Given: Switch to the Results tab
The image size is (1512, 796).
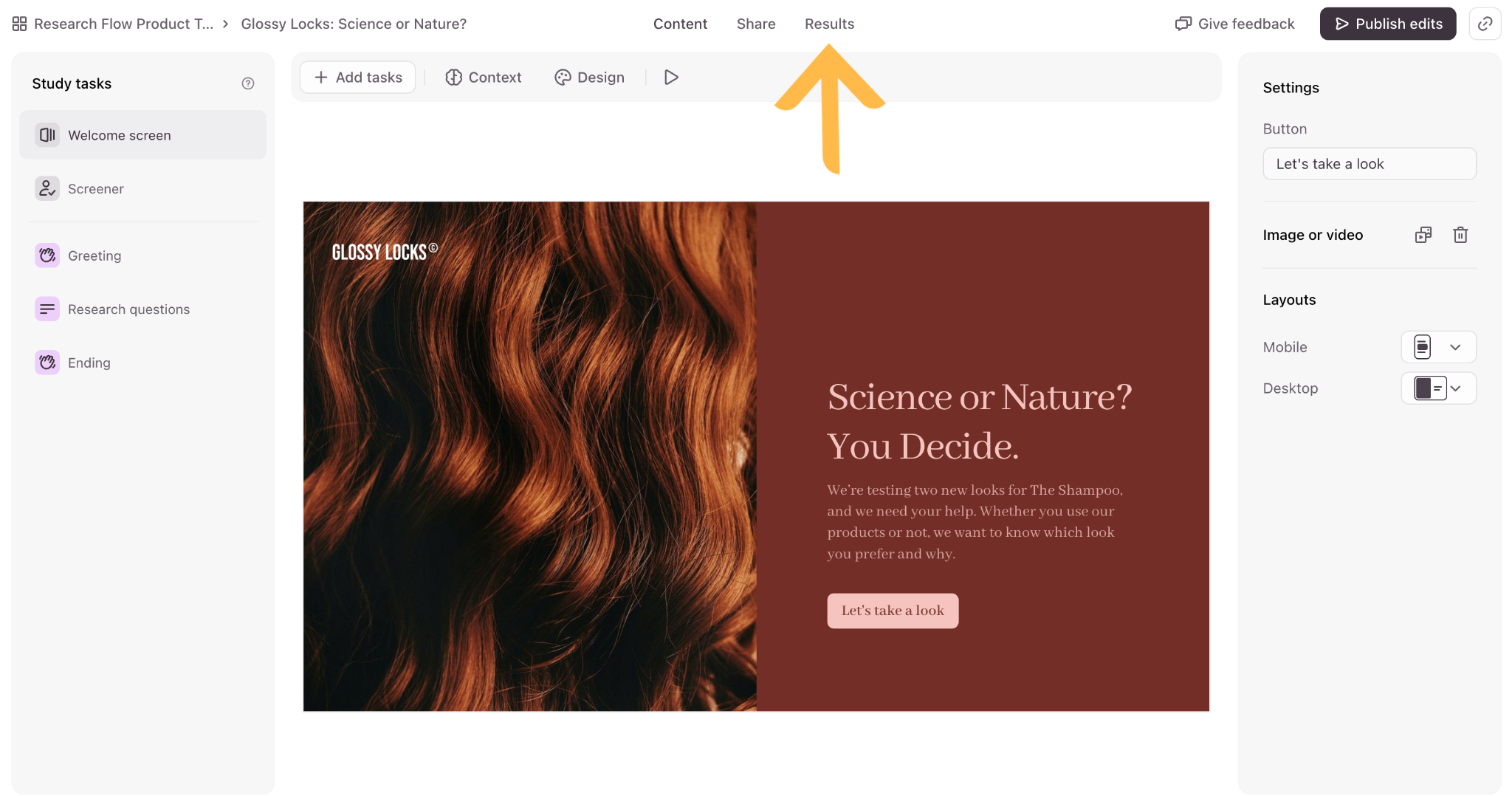Looking at the screenshot, I should 829,24.
